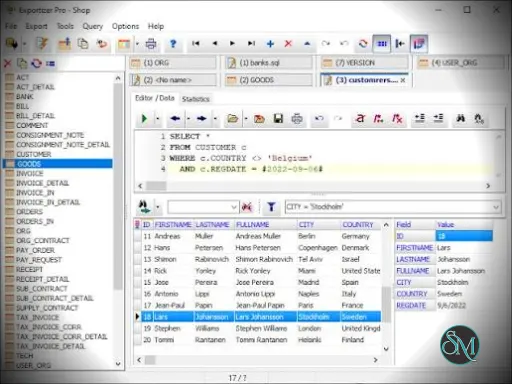
Task: Open the filter expression dropdown showing CITY = 'Stockholm'
Action: coord(496,207)
